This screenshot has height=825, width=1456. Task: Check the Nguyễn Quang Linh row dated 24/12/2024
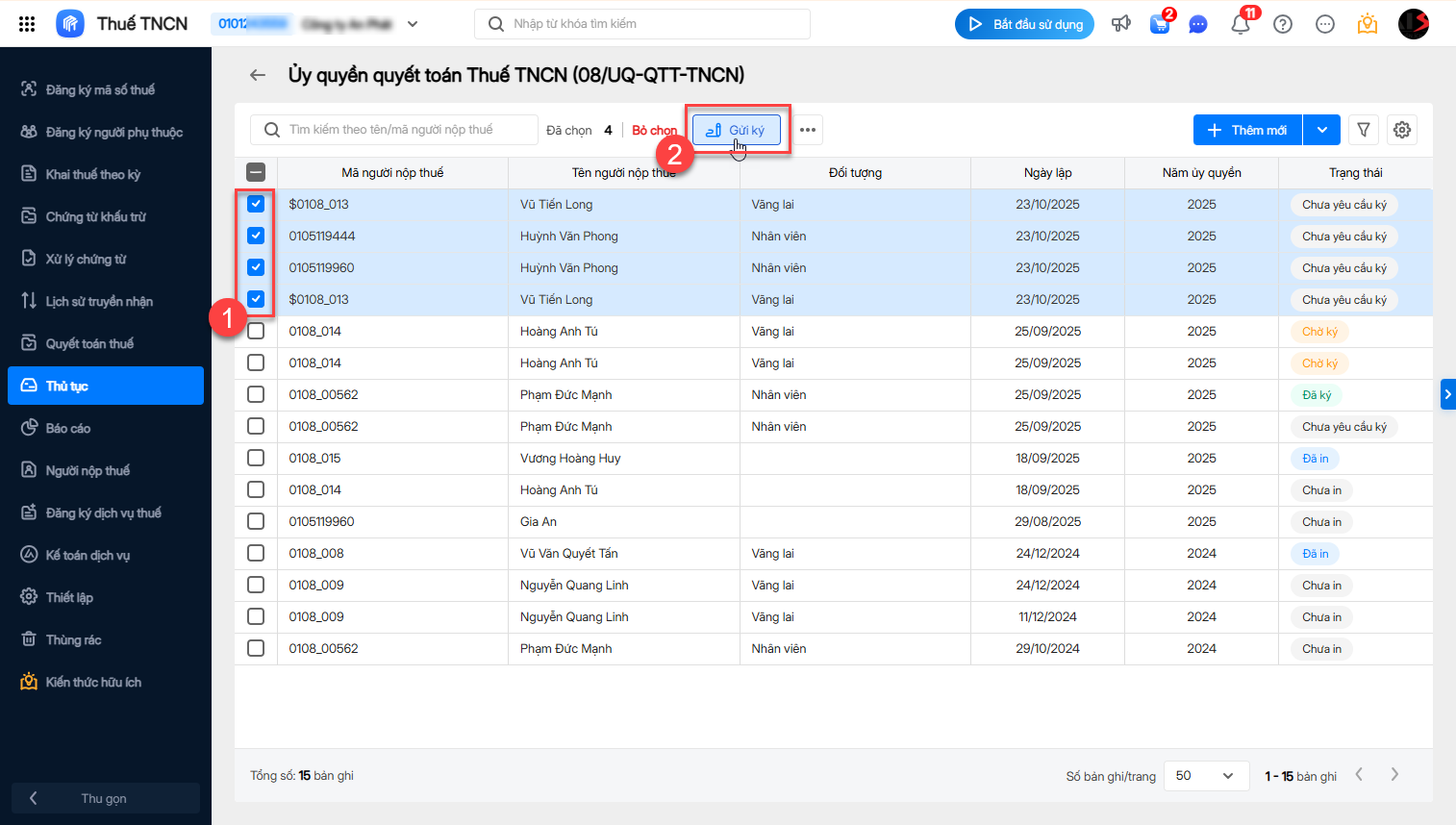pos(256,585)
